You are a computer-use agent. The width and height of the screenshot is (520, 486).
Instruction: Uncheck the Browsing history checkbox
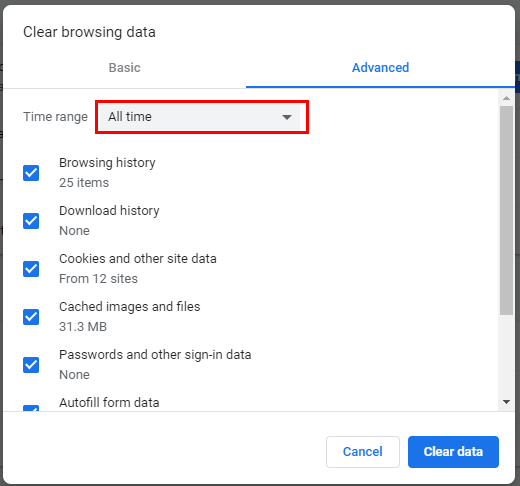coord(31,173)
